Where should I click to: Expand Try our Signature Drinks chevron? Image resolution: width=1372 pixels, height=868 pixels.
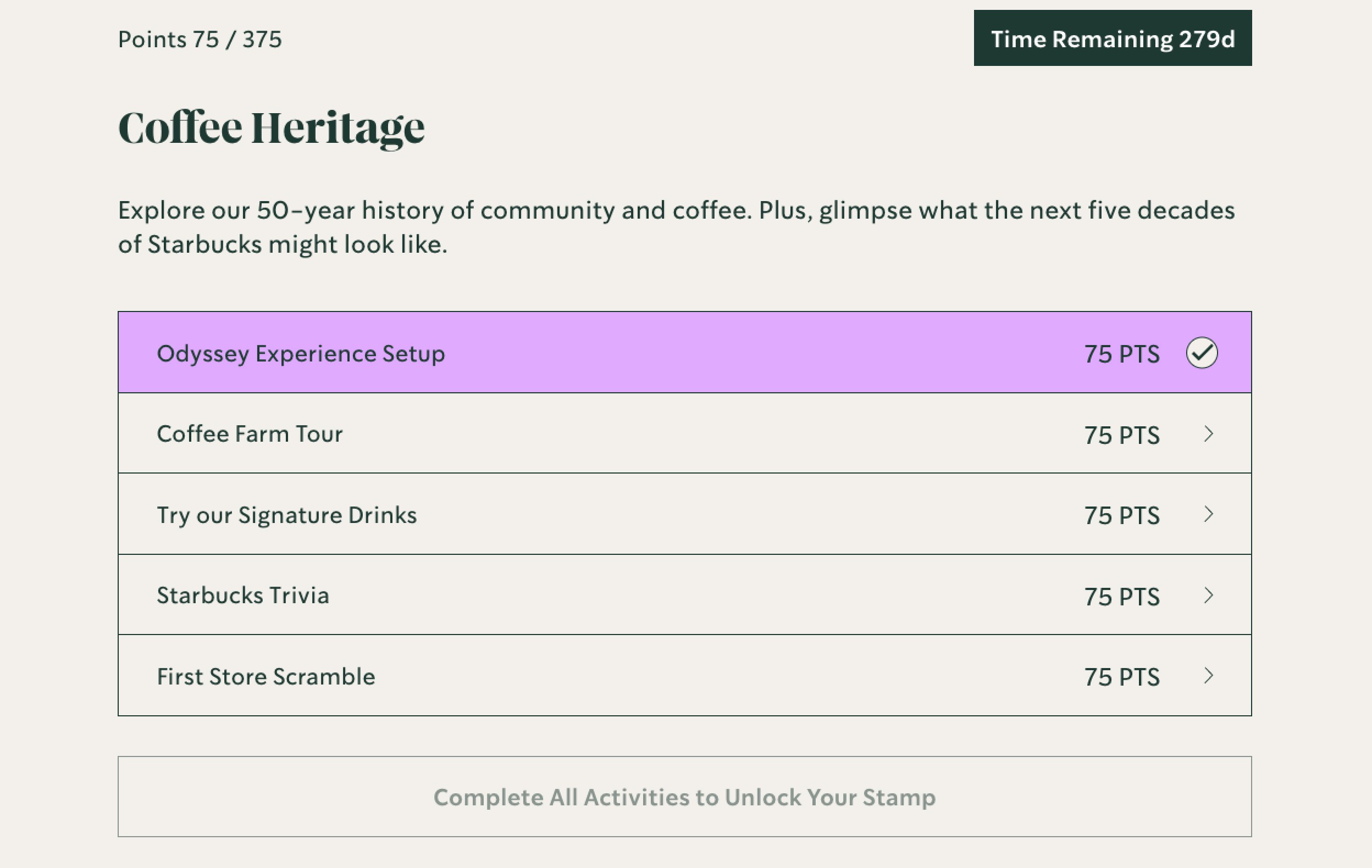coord(1208,514)
